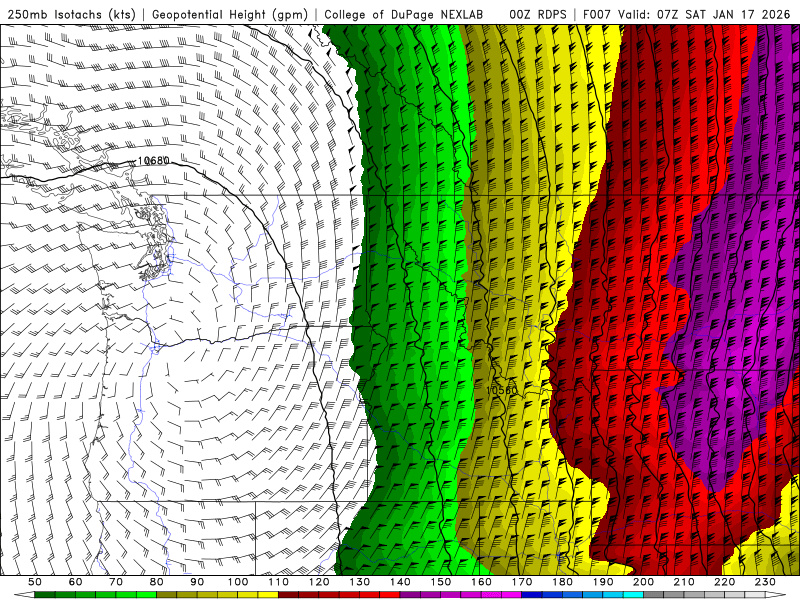Click the 190 value on the color scale
The image size is (800, 600).
coord(603,582)
